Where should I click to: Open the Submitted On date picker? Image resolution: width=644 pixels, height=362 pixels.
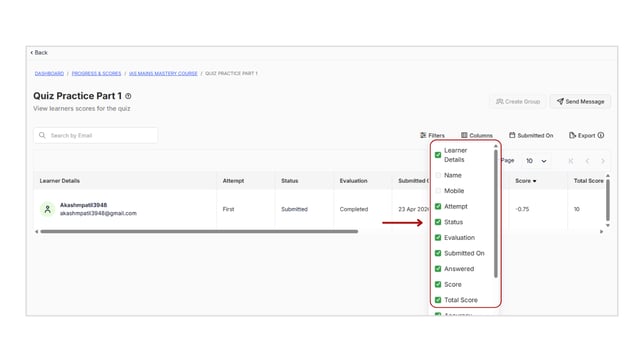click(531, 135)
